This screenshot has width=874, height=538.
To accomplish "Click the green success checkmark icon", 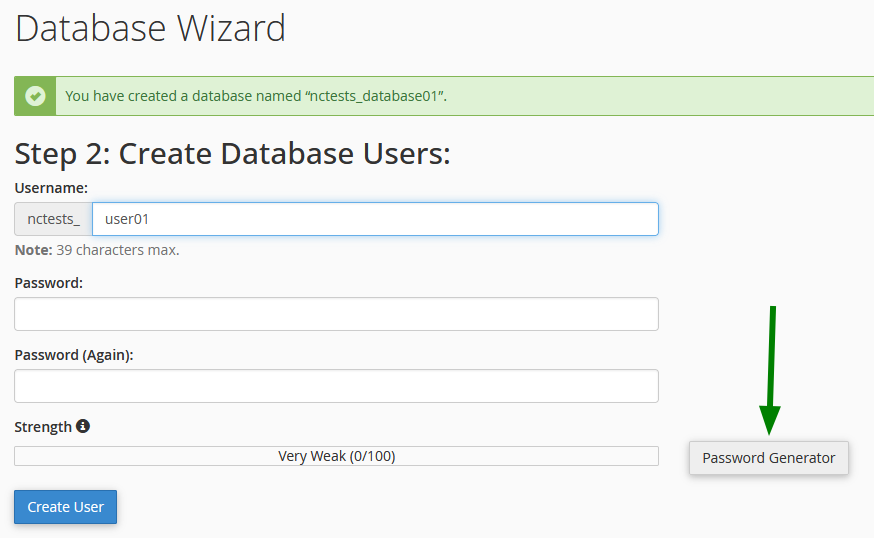I will click(35, 96).
